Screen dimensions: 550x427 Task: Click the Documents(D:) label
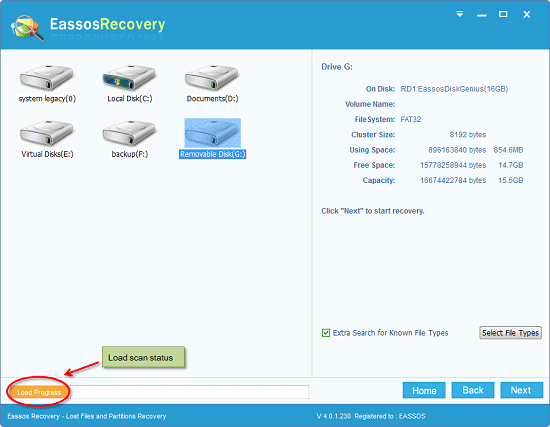tap(212, 99)
